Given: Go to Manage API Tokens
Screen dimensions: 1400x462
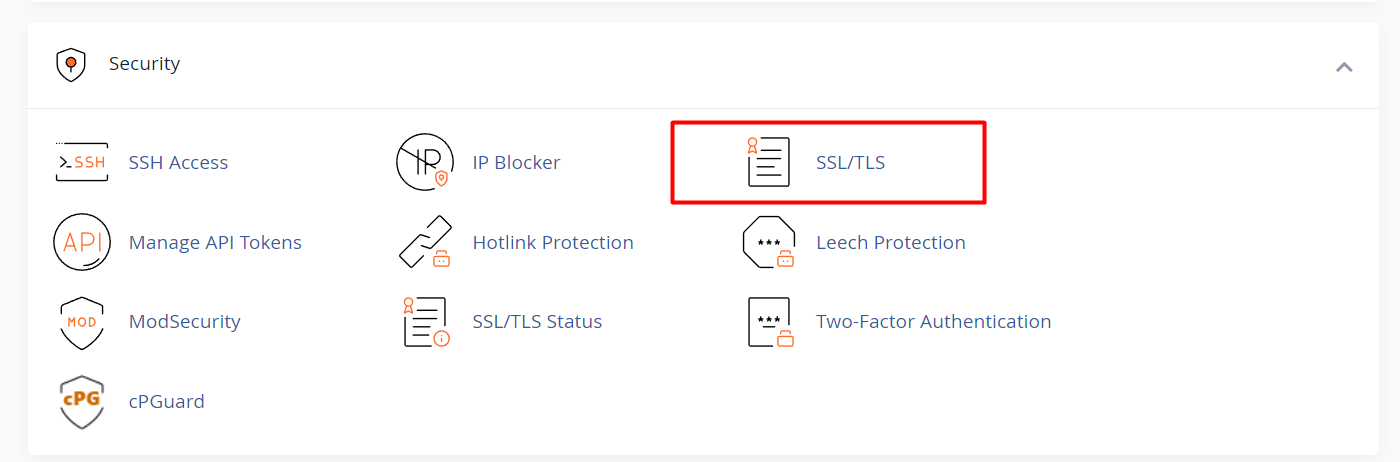Looking at the screenshot, I should [x=215, y=242].
